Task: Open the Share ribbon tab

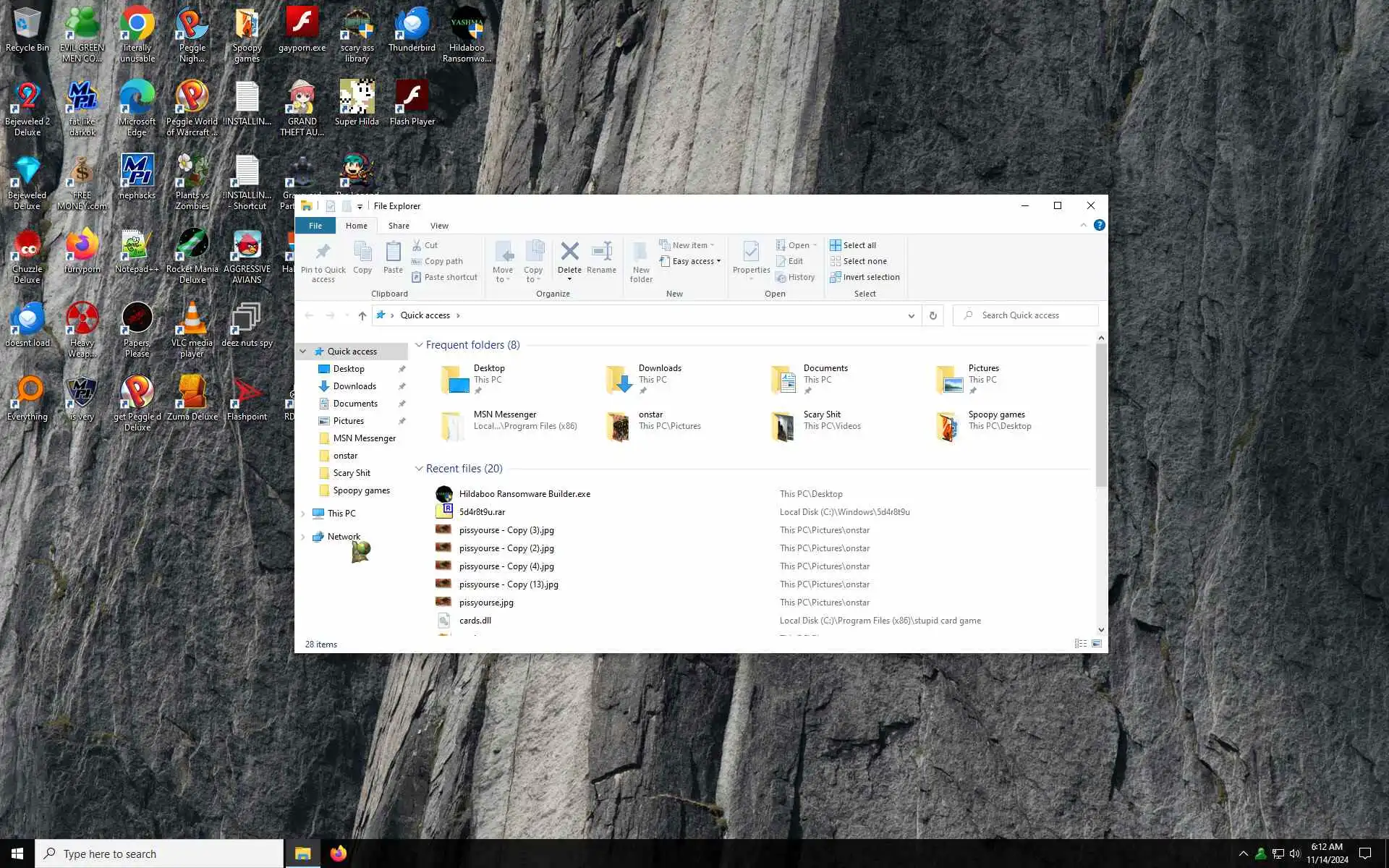Action: (399, 226)
